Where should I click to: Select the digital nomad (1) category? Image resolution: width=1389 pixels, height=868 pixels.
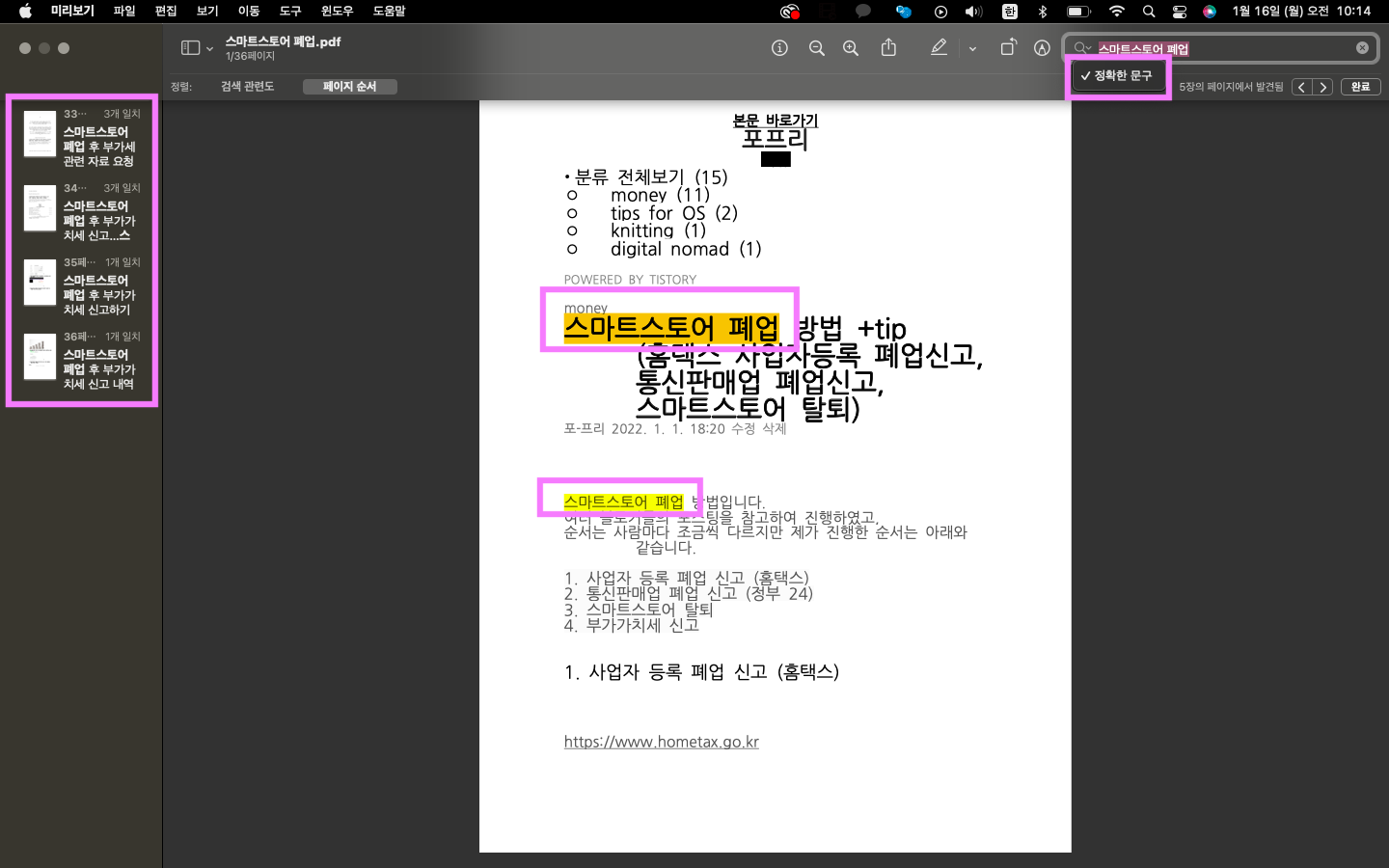click(686, 249)
